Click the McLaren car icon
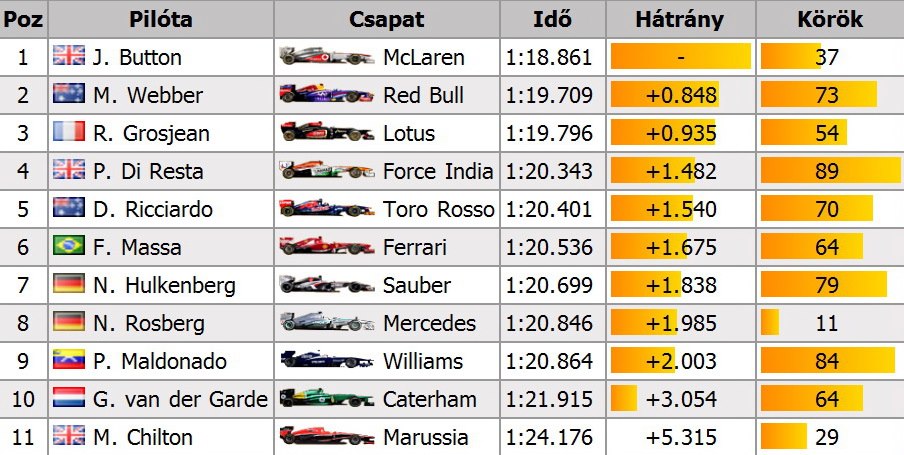This screenshot has height=455, width=904. (x=326, y=57)
